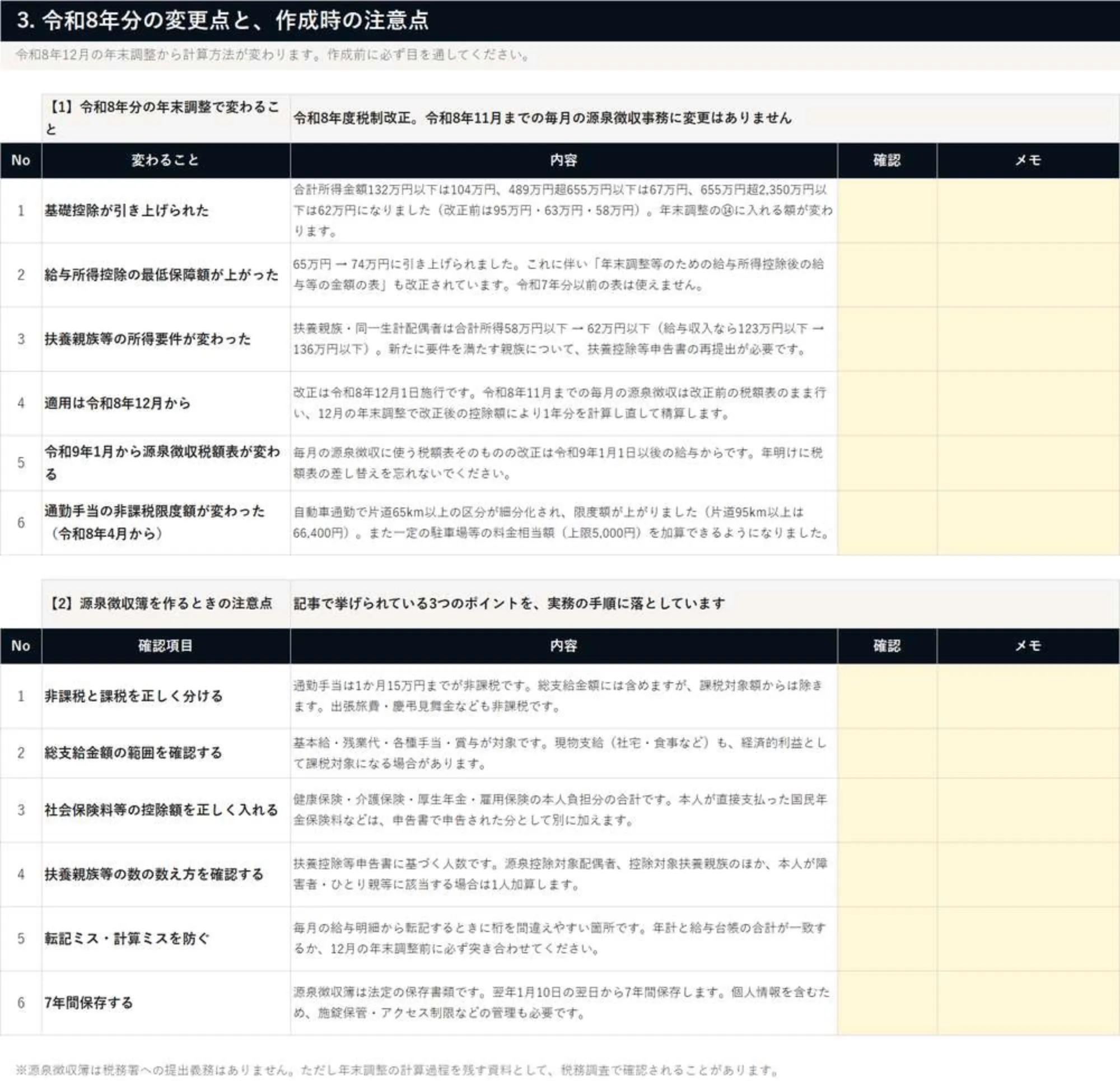Select the cell '適用は令和8年12月から'
1120x1081 pixels.
pyautogui.click(x=166, y=404)
